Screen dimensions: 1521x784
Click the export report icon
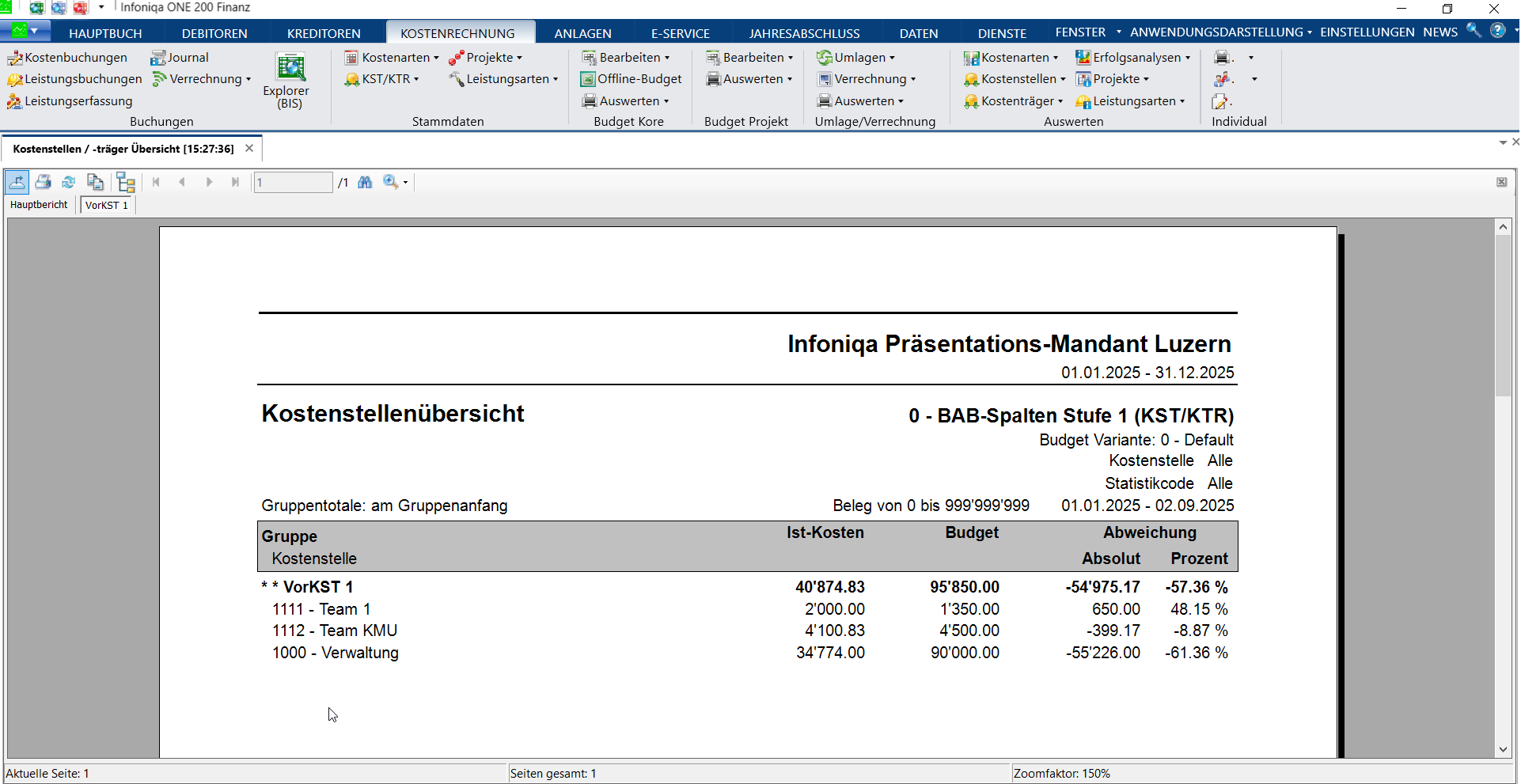point(17,183)
